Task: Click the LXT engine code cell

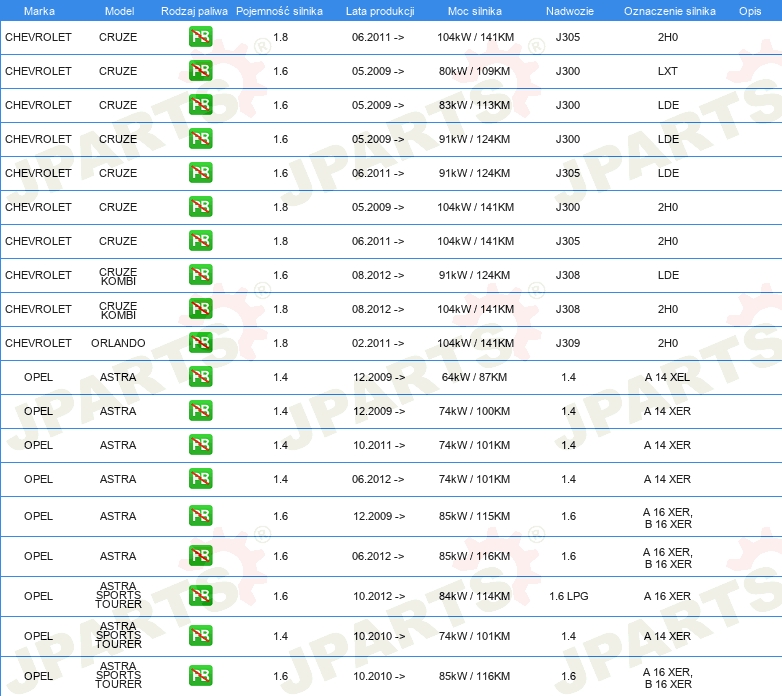Action: pyautogui.click(x=668, y=71)
